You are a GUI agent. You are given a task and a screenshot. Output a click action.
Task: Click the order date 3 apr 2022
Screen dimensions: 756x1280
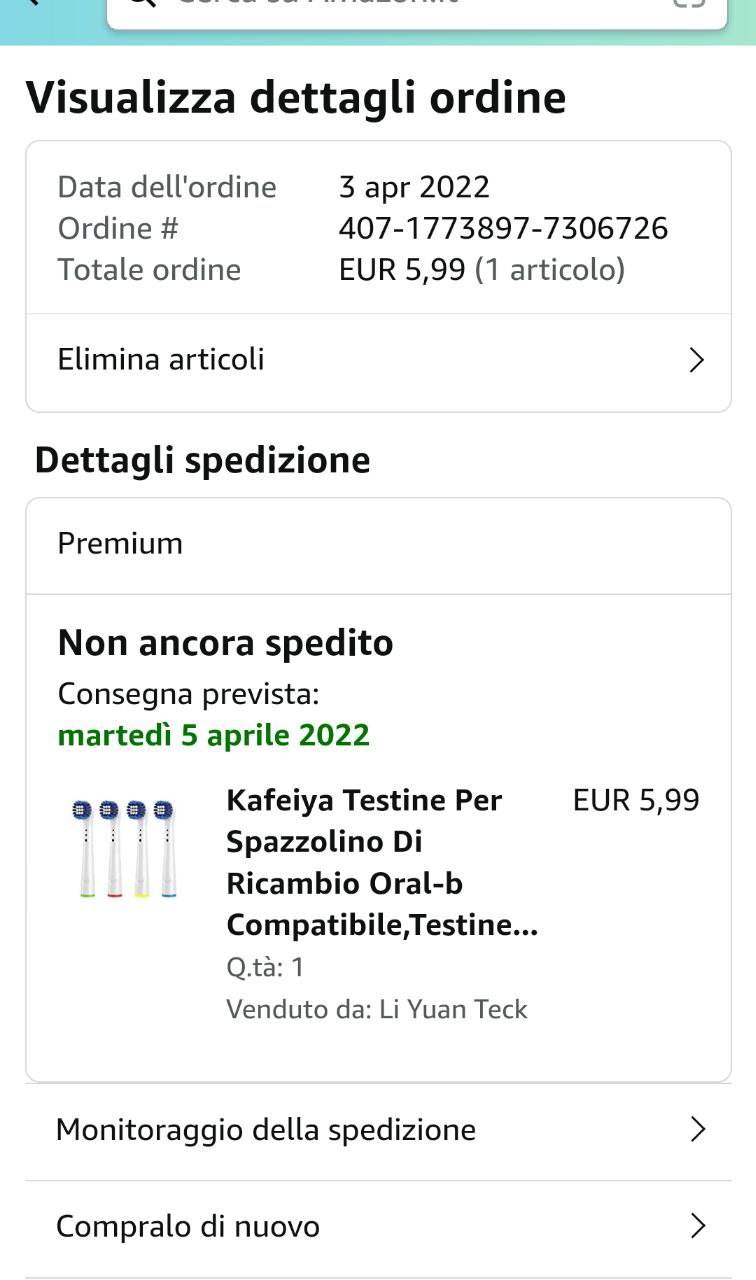tap(414, 187)
